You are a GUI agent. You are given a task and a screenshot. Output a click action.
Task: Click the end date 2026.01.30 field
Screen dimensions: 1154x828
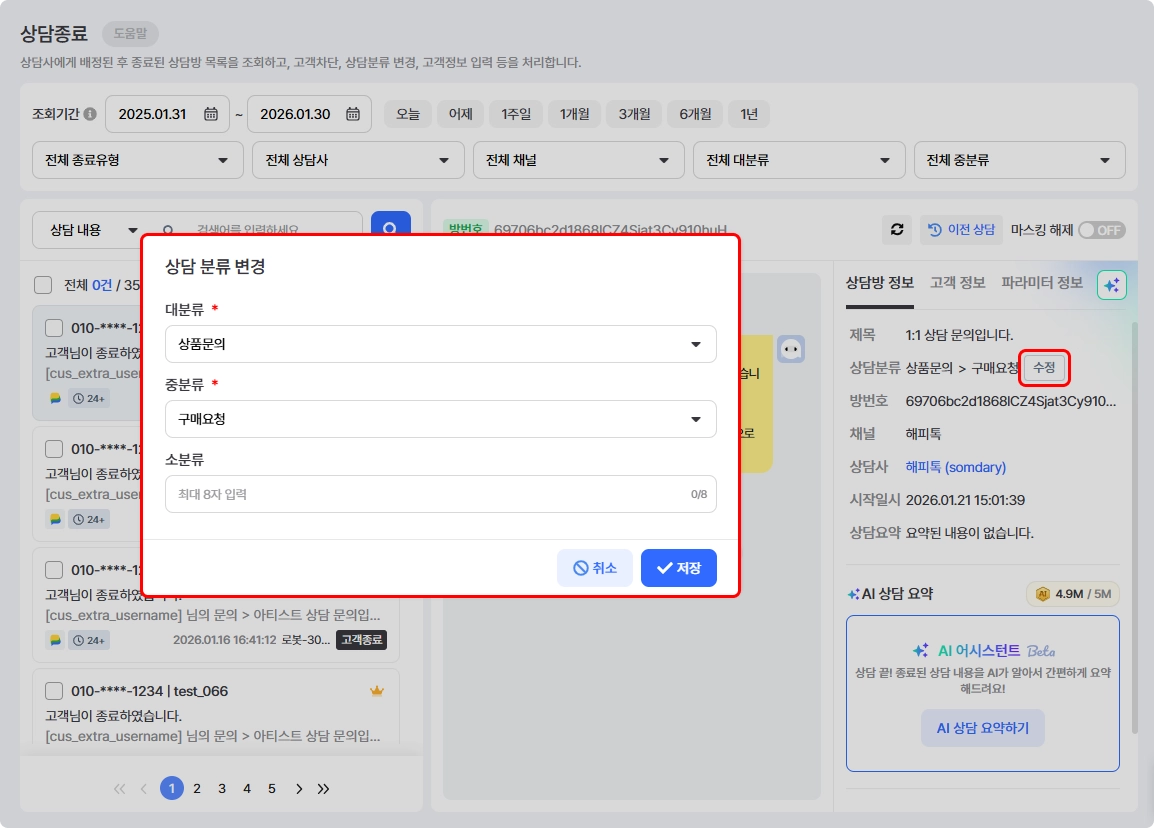[x=309, y=114]
